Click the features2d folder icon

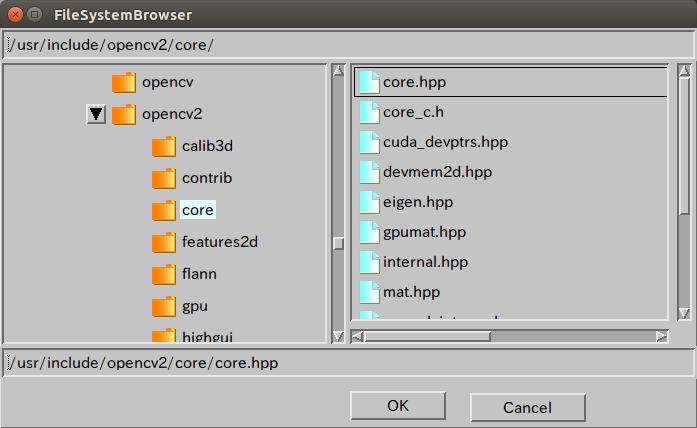(x=164, y=243)
